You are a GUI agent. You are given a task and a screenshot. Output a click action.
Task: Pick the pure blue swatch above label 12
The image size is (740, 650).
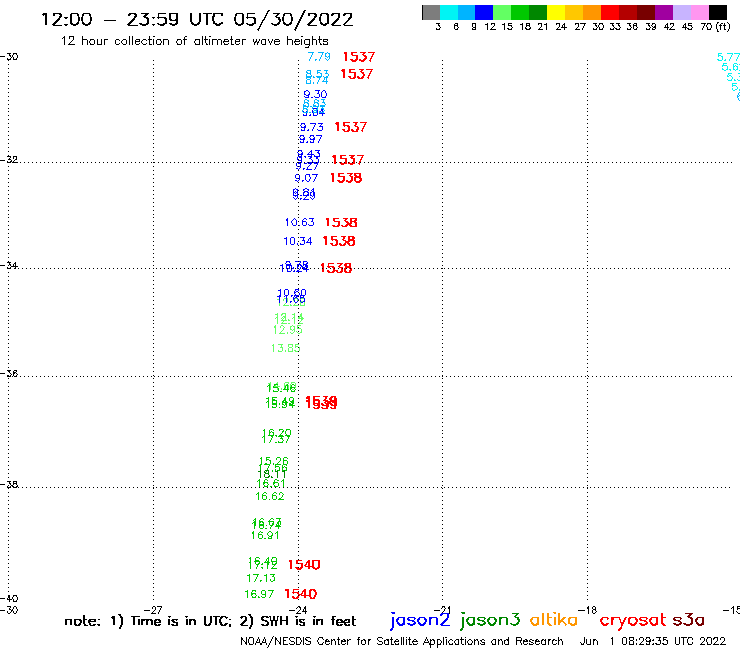484,12
